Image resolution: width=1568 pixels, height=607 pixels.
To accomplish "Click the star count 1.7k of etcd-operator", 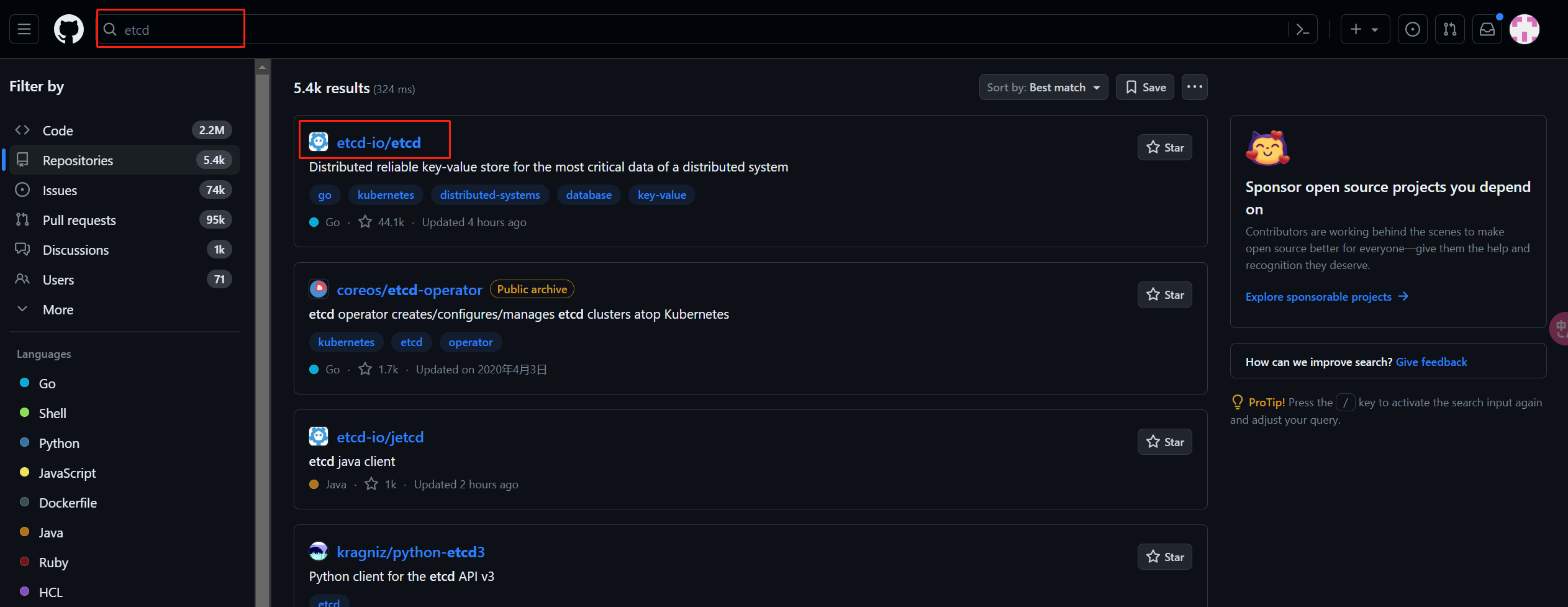I will [x=379, y=369].
